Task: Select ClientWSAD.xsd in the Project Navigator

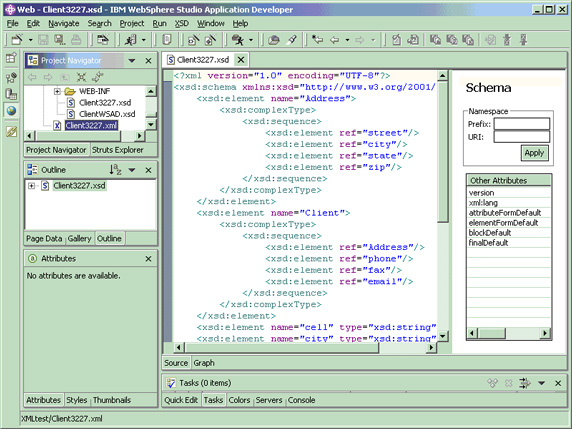Action: click(x=107, y=114)
